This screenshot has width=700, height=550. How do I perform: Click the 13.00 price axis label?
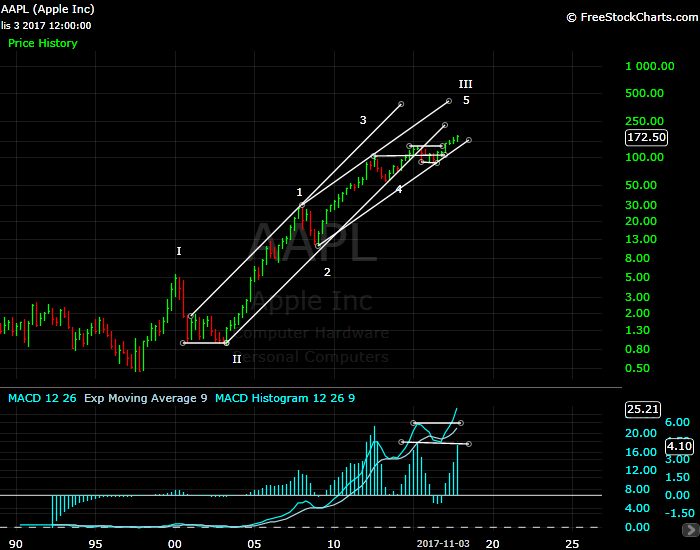[x=641, y=239]
